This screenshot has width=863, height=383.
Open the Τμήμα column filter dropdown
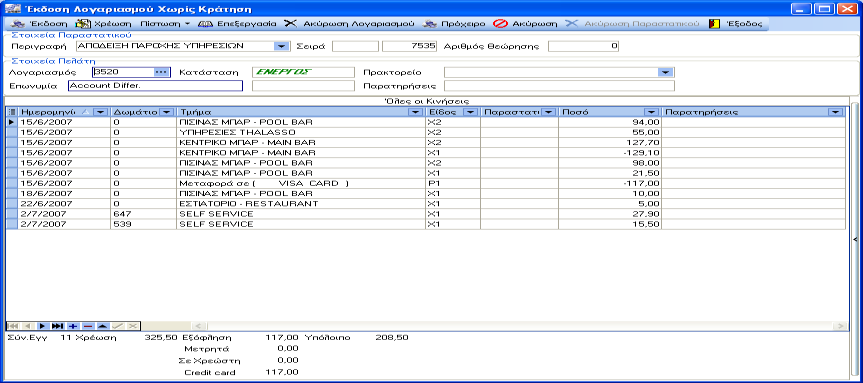(415, 112)
